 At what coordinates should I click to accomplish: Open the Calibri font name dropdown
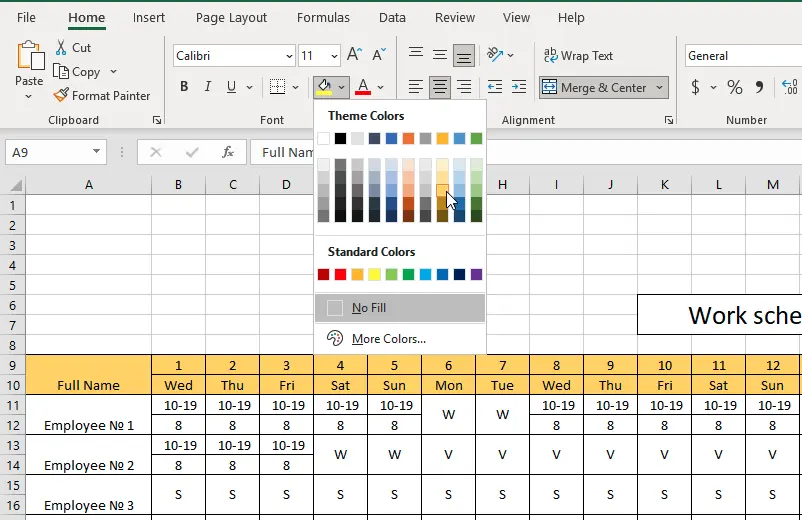click(289, 56)
